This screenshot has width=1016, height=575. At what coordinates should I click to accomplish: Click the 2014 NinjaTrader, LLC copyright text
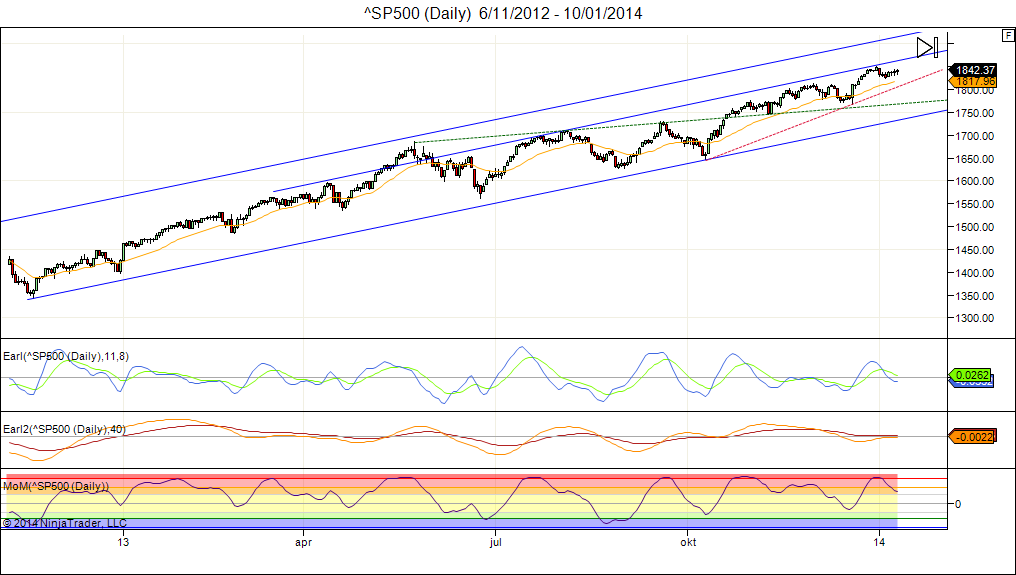click(65, 522)
